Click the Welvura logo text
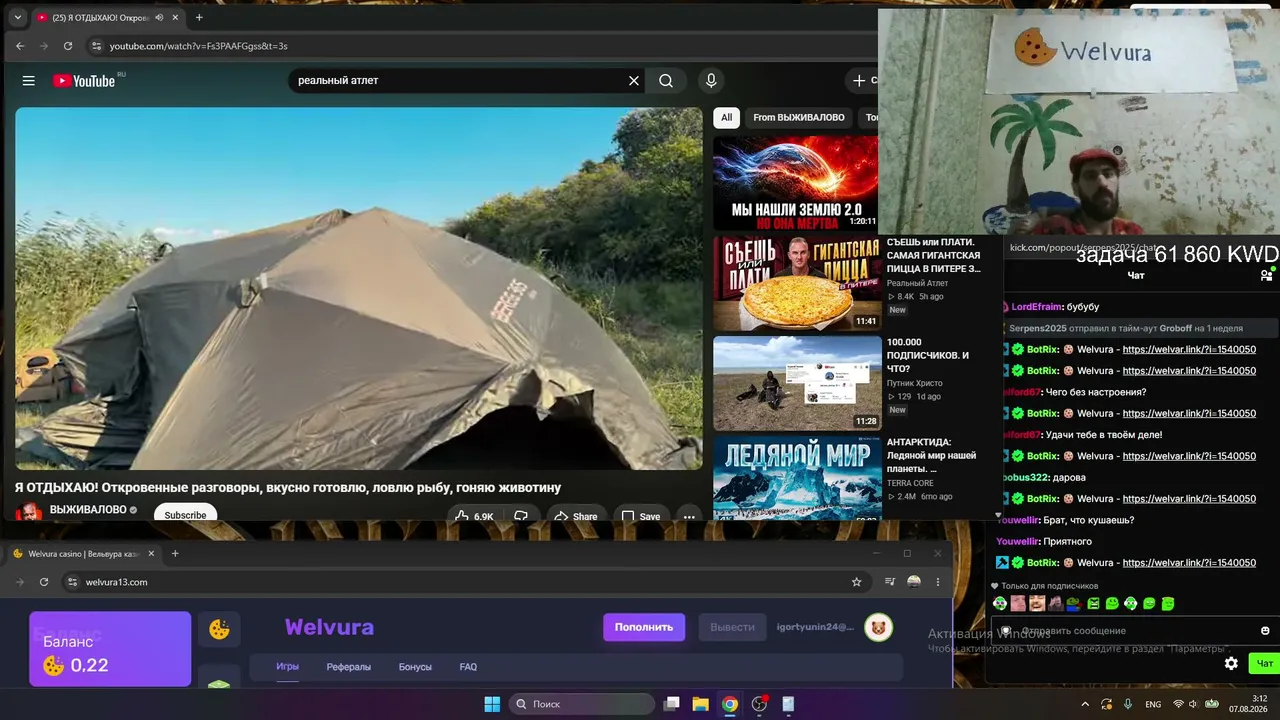1280x720 pixels. 329,627
